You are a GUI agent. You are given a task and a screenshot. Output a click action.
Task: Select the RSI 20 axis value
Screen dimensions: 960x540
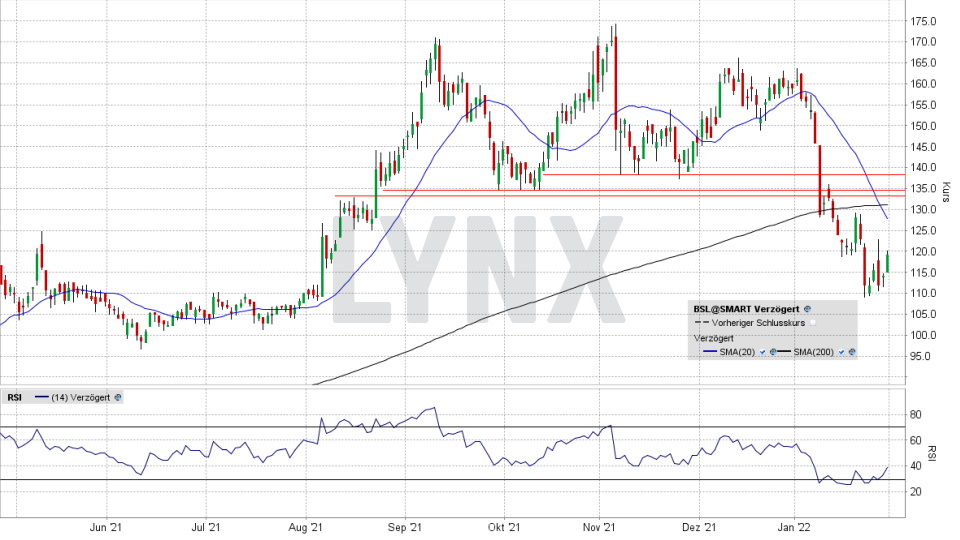coord(916,492)
